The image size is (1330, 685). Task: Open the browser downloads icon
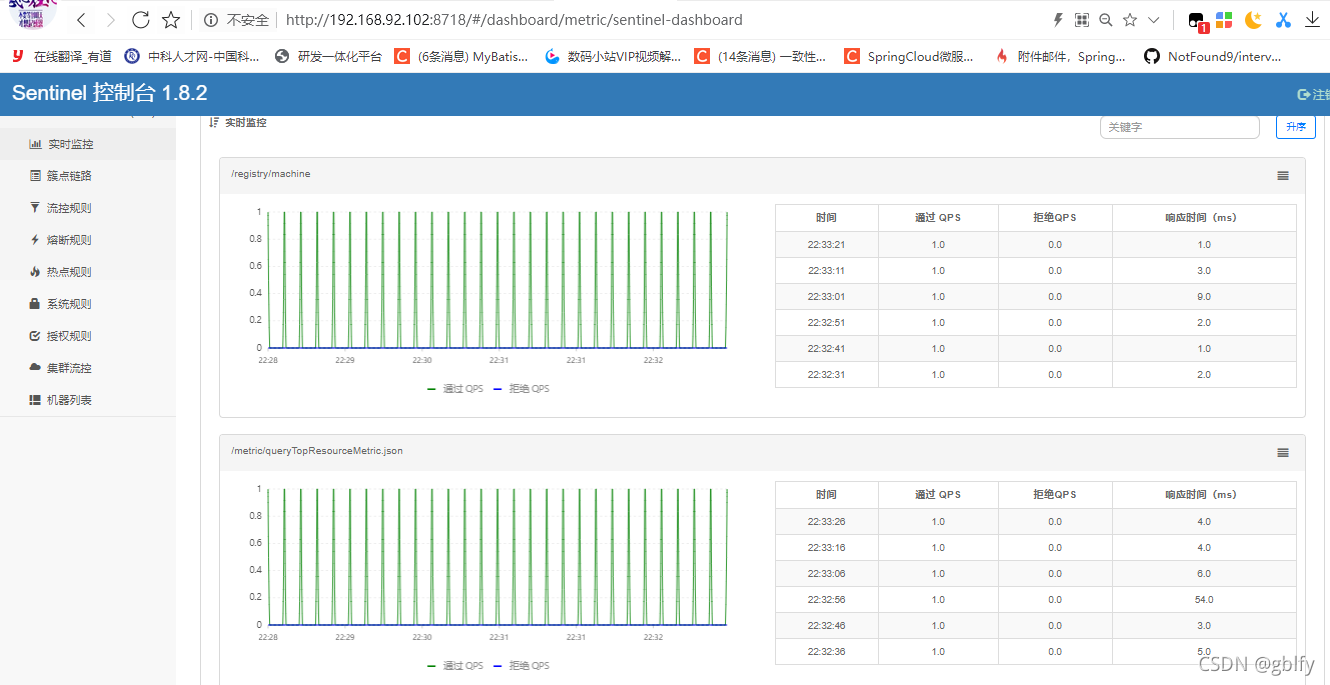[1313, 20]
